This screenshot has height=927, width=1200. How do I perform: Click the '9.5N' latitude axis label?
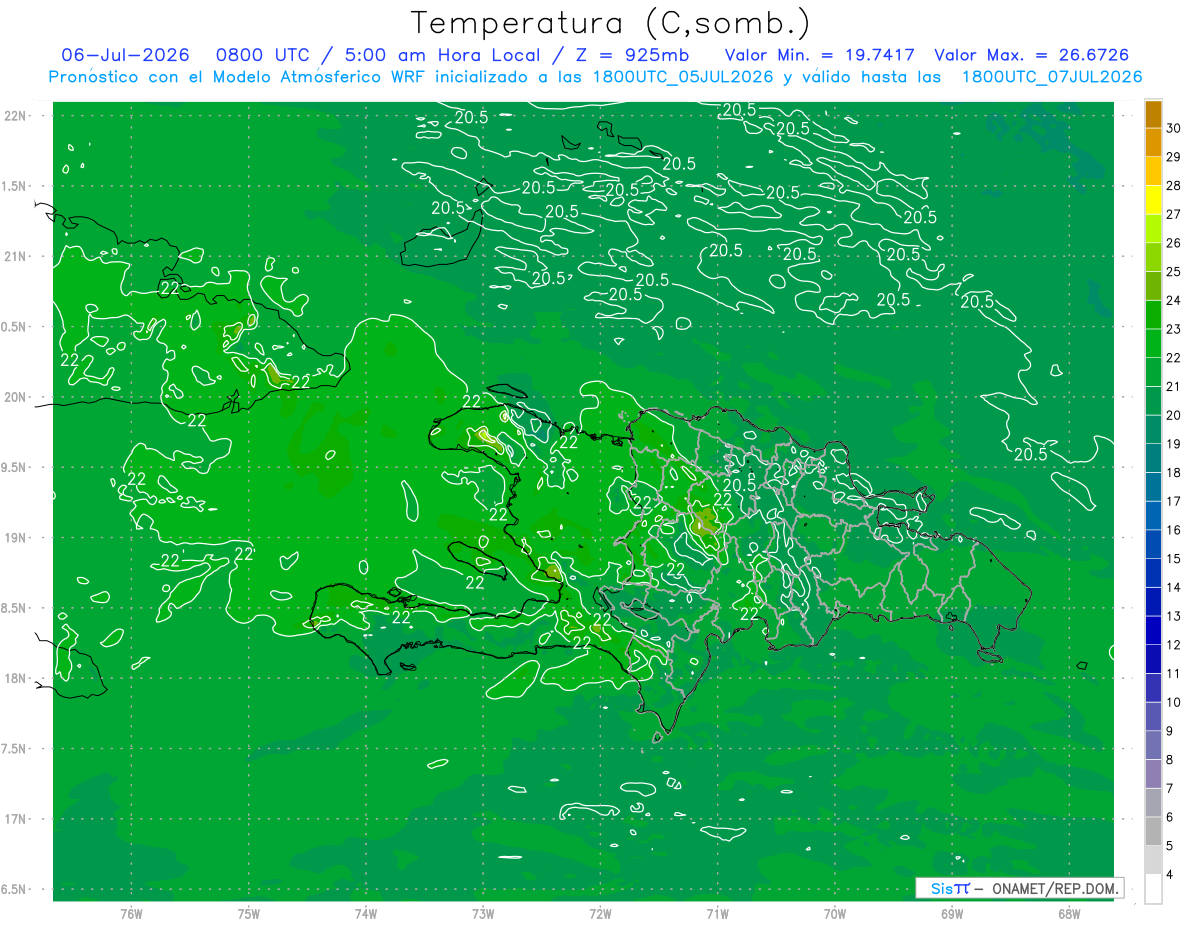click(x=15, y=467)
